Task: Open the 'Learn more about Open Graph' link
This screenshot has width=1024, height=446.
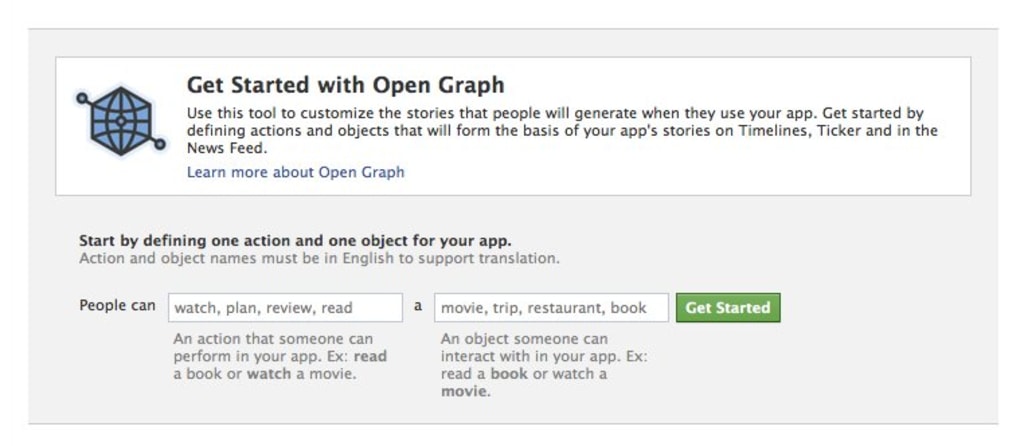Action: pos(295,172)
